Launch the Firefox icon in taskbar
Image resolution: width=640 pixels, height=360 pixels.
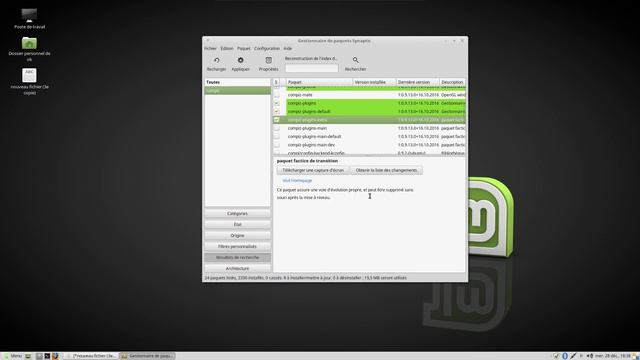55,356
